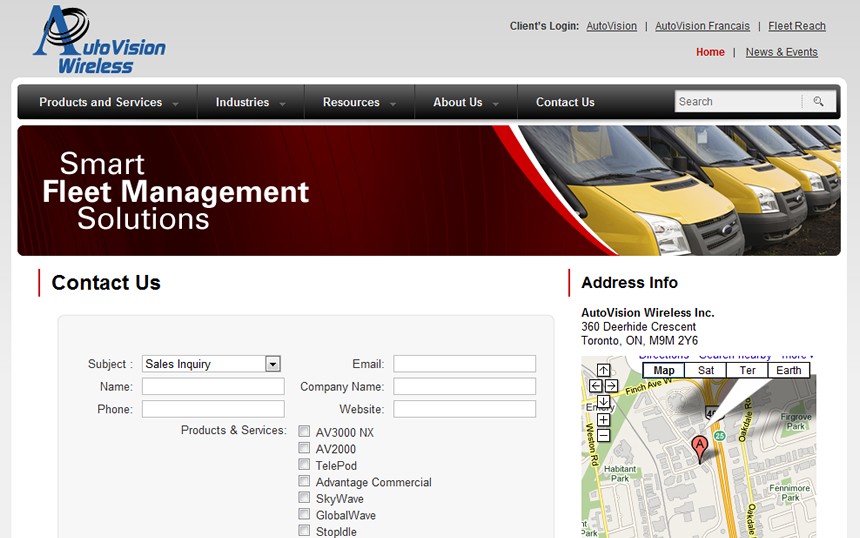Select the SkyWave checkbox

tap(304, 497)
